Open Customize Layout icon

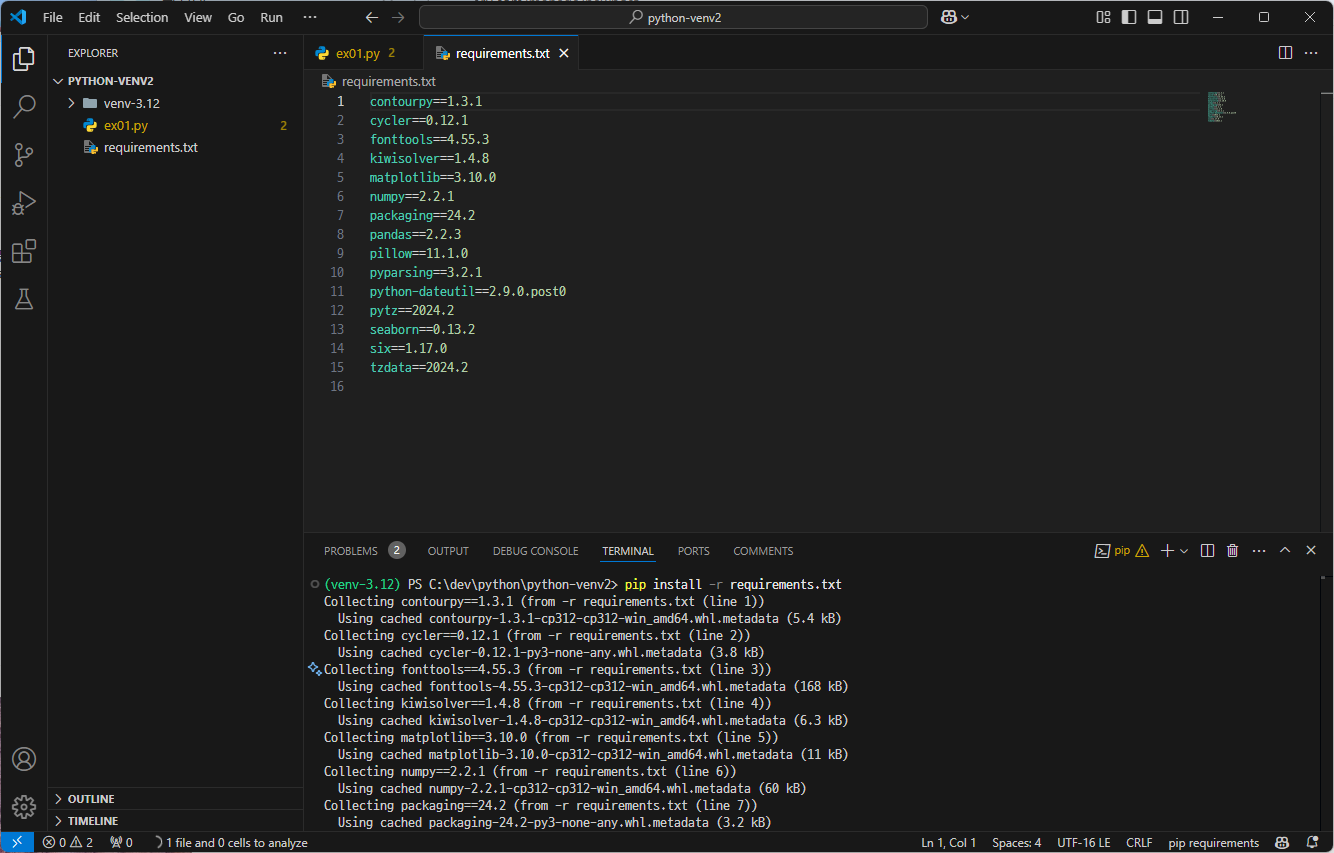point(1103,17)
